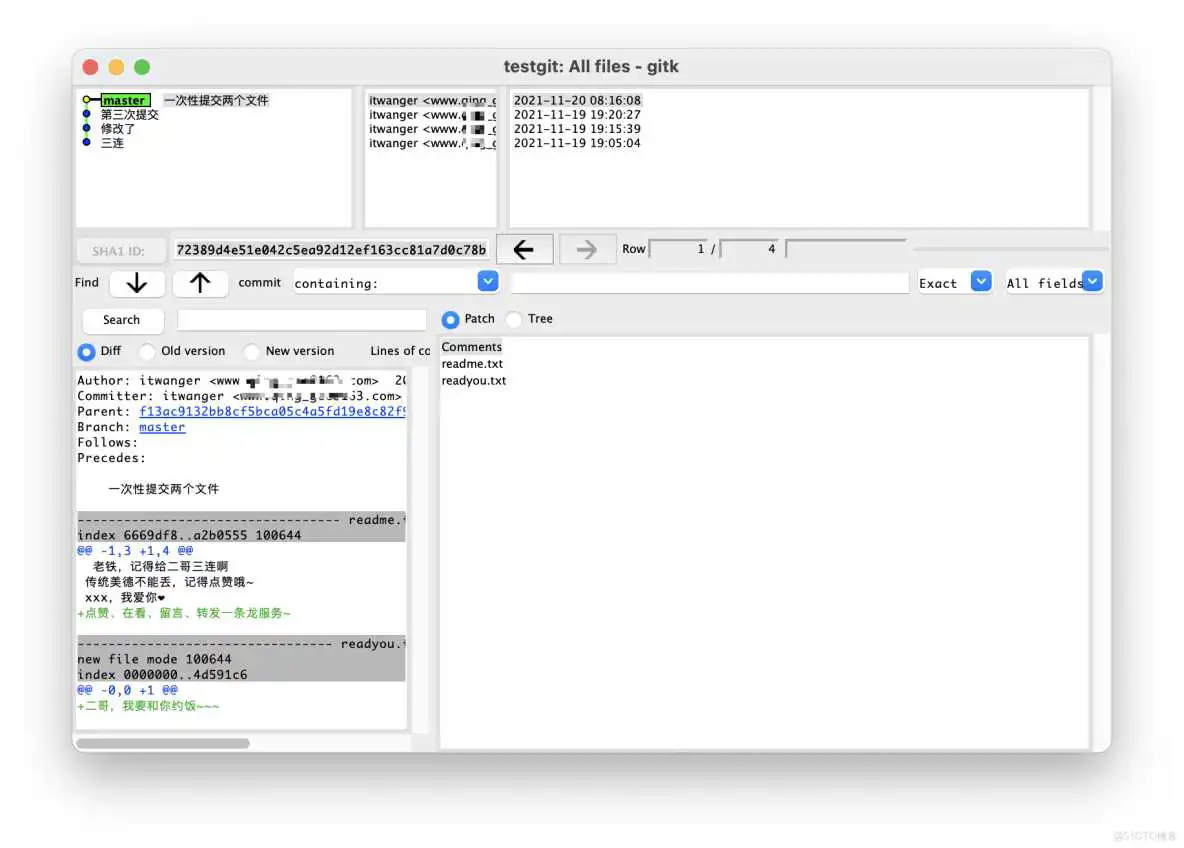Open the Exact match type dropdown
The height and width of the screenshot is (848, 1184).
coord(981,282)
